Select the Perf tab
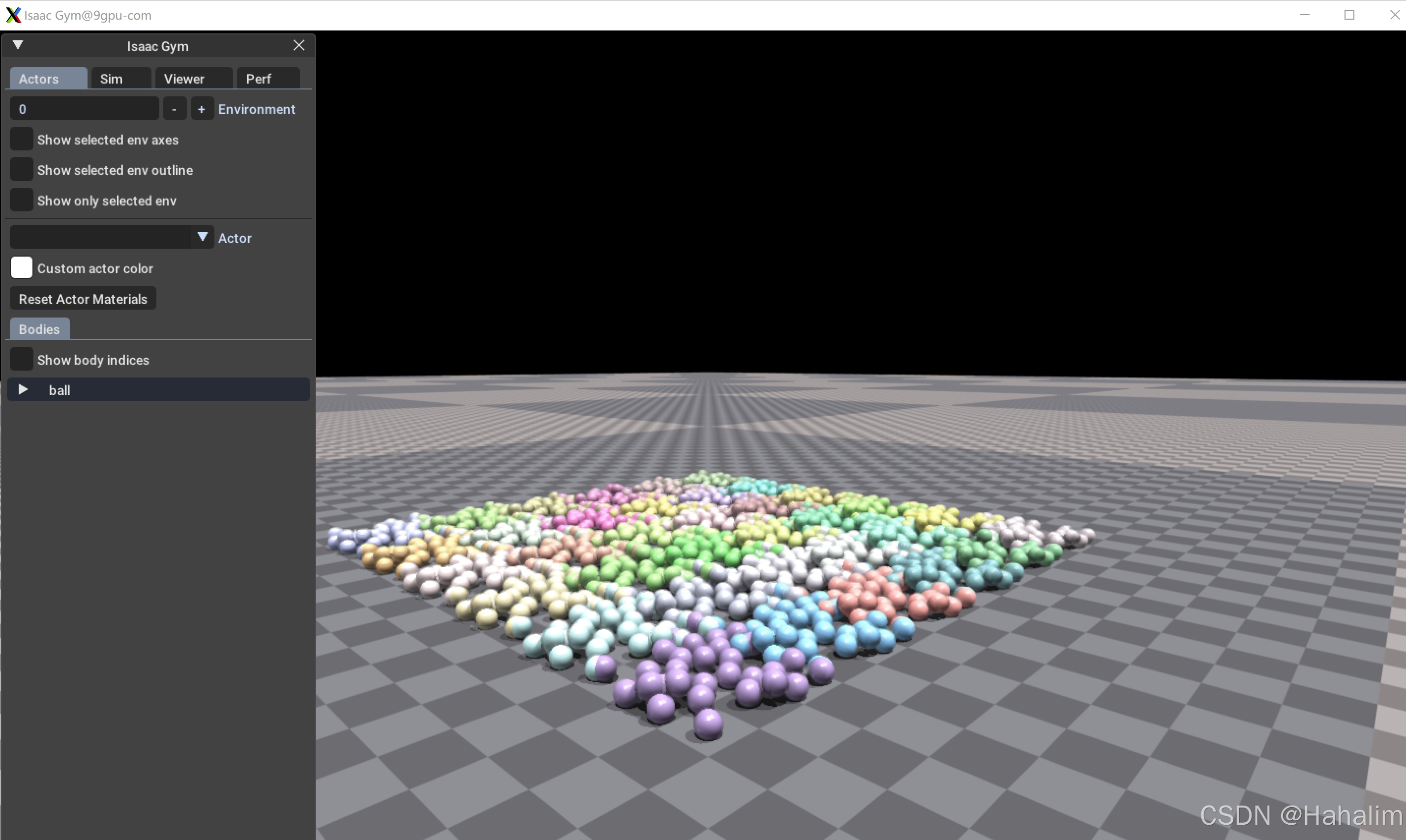Viewport: 1406px width, 840px height. (258, 79)
